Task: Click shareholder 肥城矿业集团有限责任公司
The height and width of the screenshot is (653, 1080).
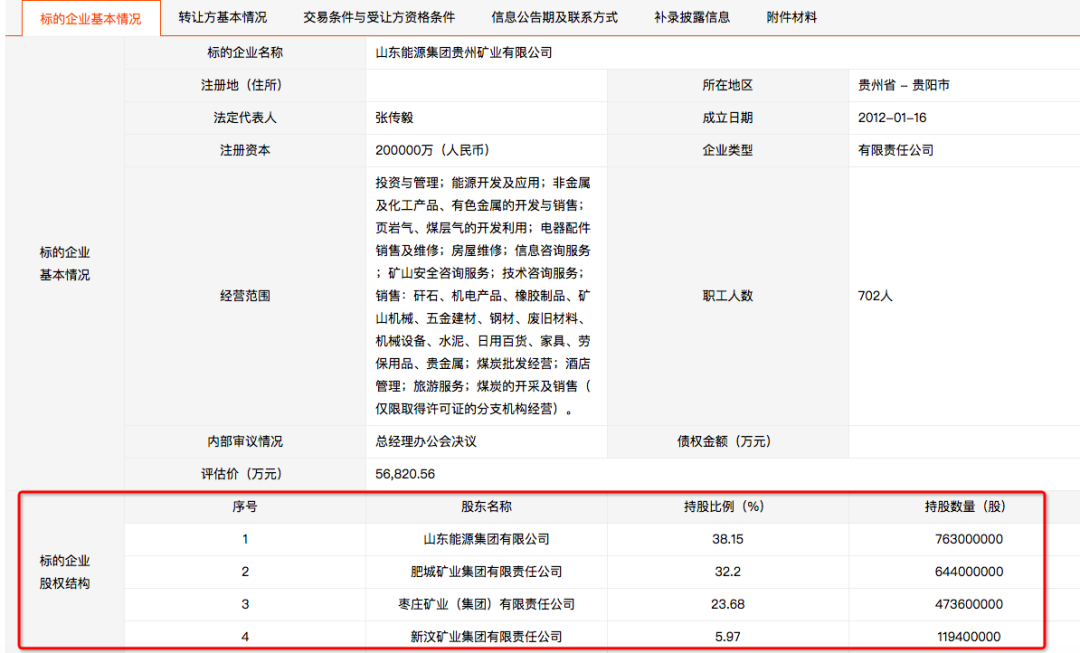Action: [486, 572]
